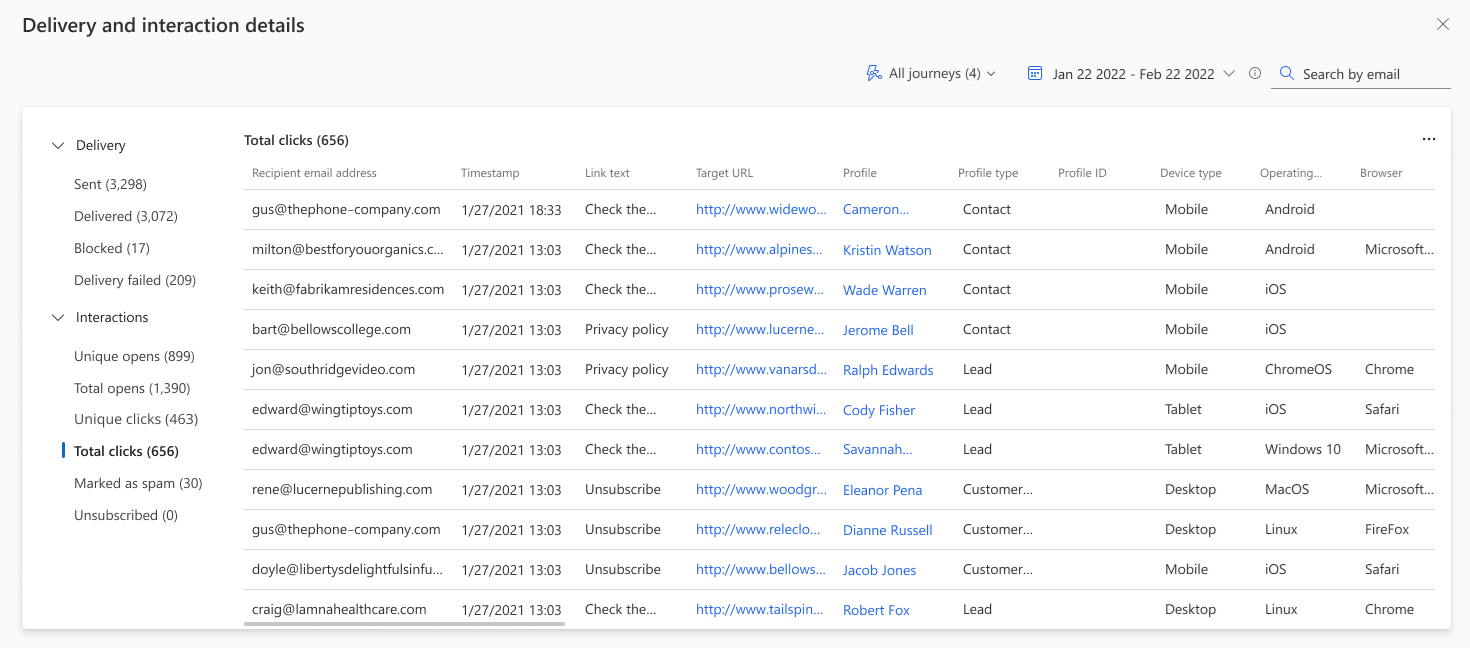Screen dimensions: 1470x648
Task: View Marked as spam (30) entries
Action: [x=138, y=483]
